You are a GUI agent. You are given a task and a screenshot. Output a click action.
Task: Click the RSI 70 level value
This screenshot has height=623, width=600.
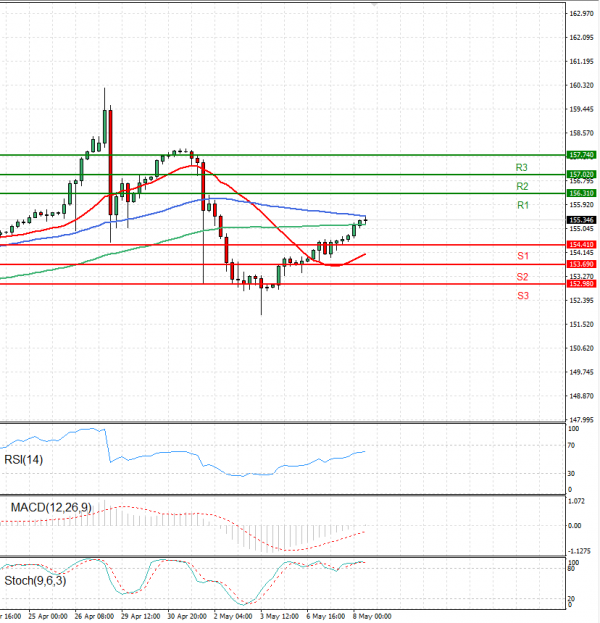point(571,446)
